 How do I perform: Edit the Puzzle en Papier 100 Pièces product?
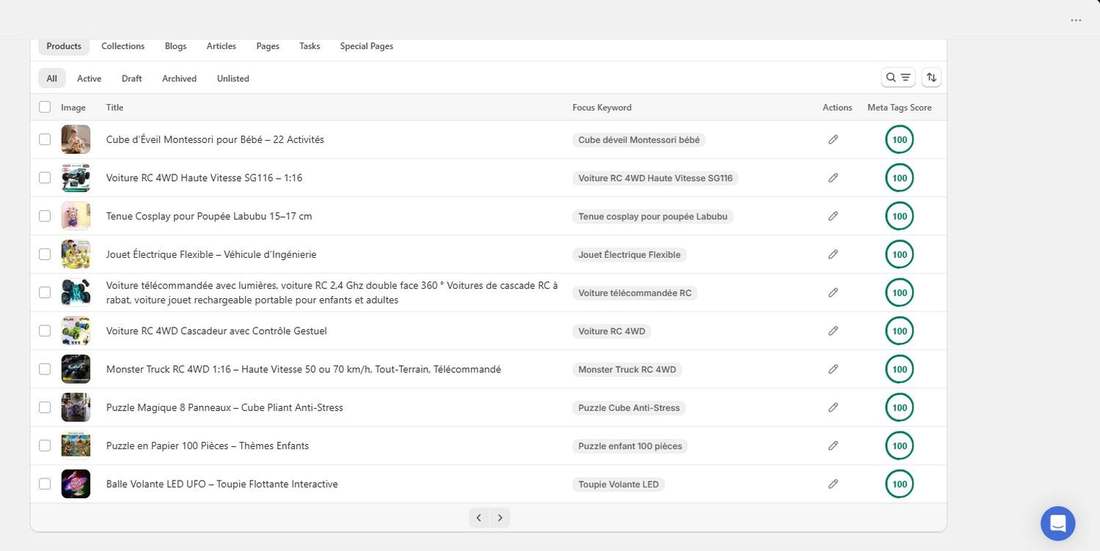coord(833,446)
